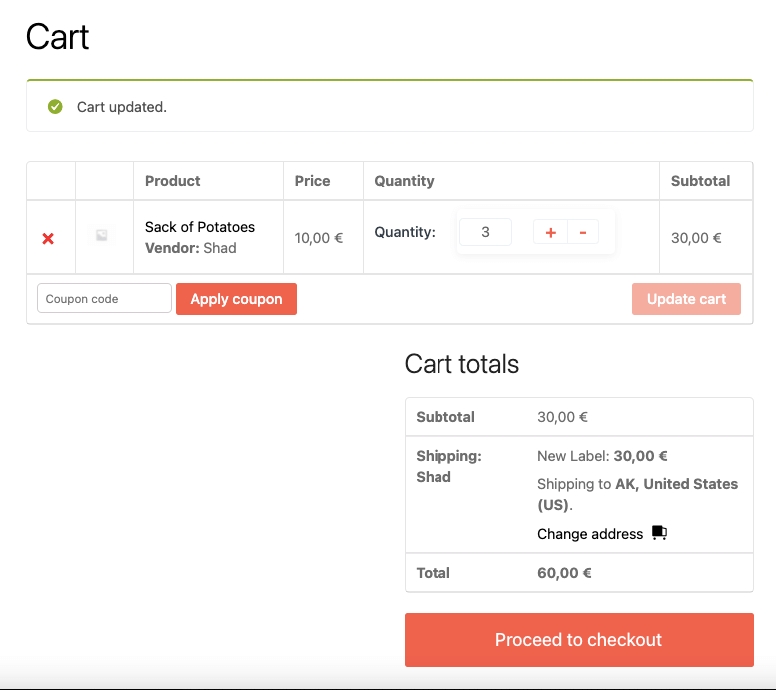Viewport: 776px width, 690px height.
Task: Open the Sack of Potatoes product thumbnail
Action: tap(101, 235)
